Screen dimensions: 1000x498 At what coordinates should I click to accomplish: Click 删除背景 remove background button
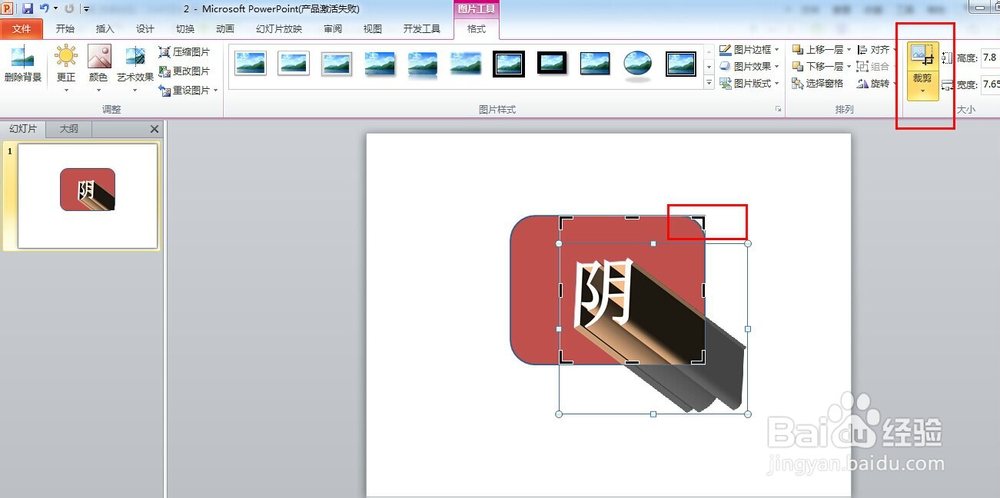22,64
